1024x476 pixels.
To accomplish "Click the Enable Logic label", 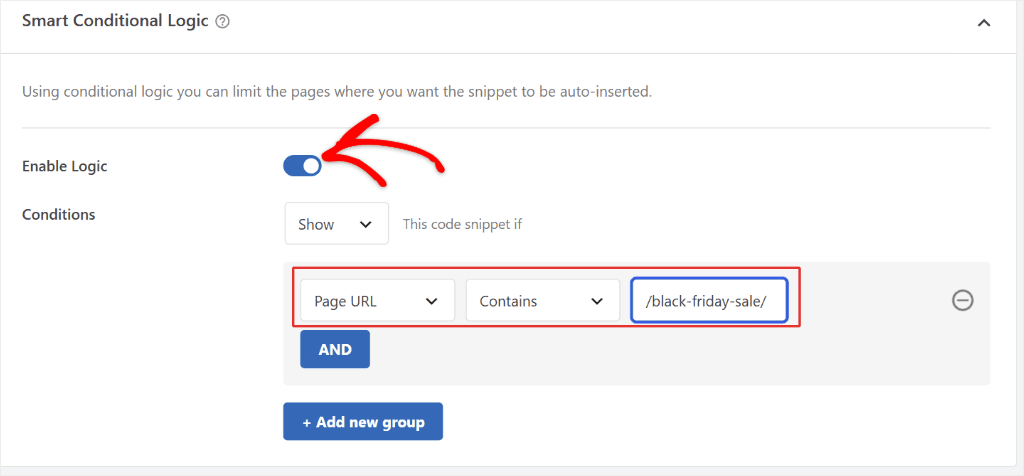I will [x=65, y=167].
